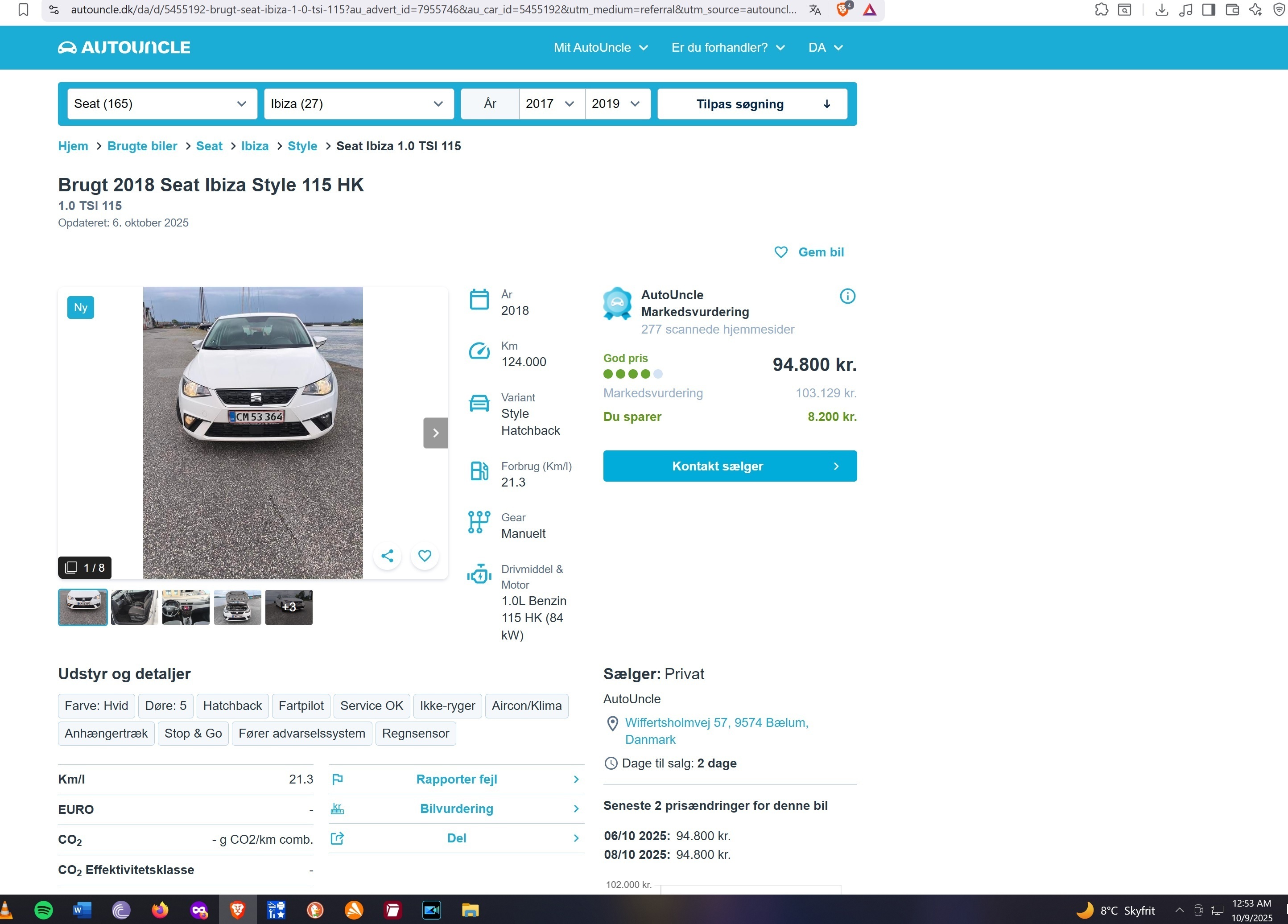
Task: Select the +3 photo thumbnail
Action: (289, 607)
